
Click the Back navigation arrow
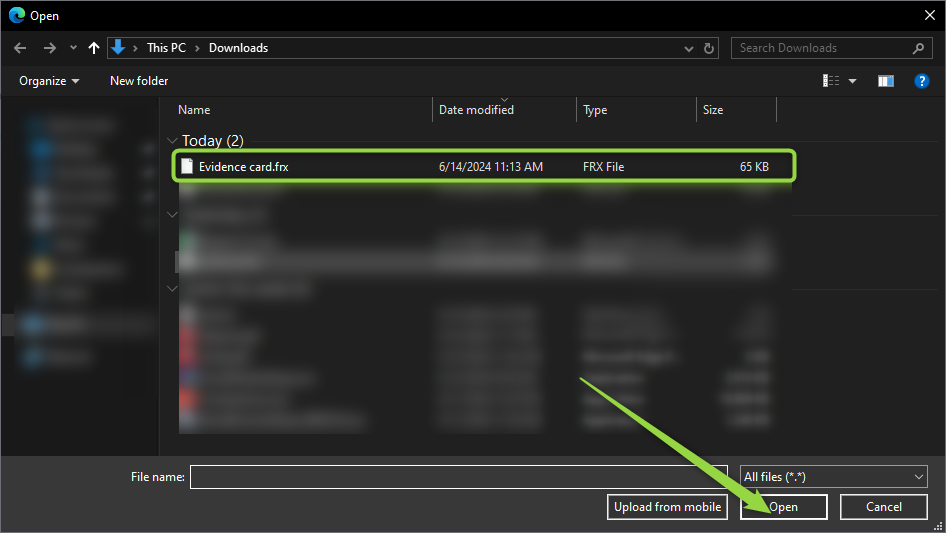(x=20, y=48)
